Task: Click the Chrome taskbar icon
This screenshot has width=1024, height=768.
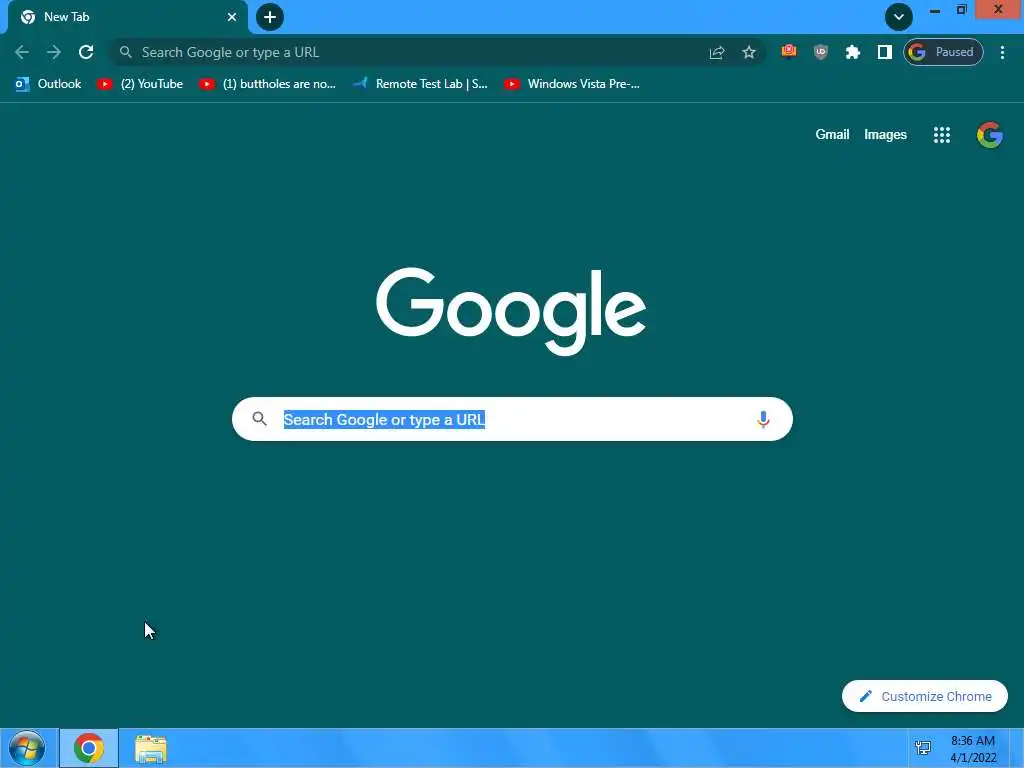Action: (89, 748)
